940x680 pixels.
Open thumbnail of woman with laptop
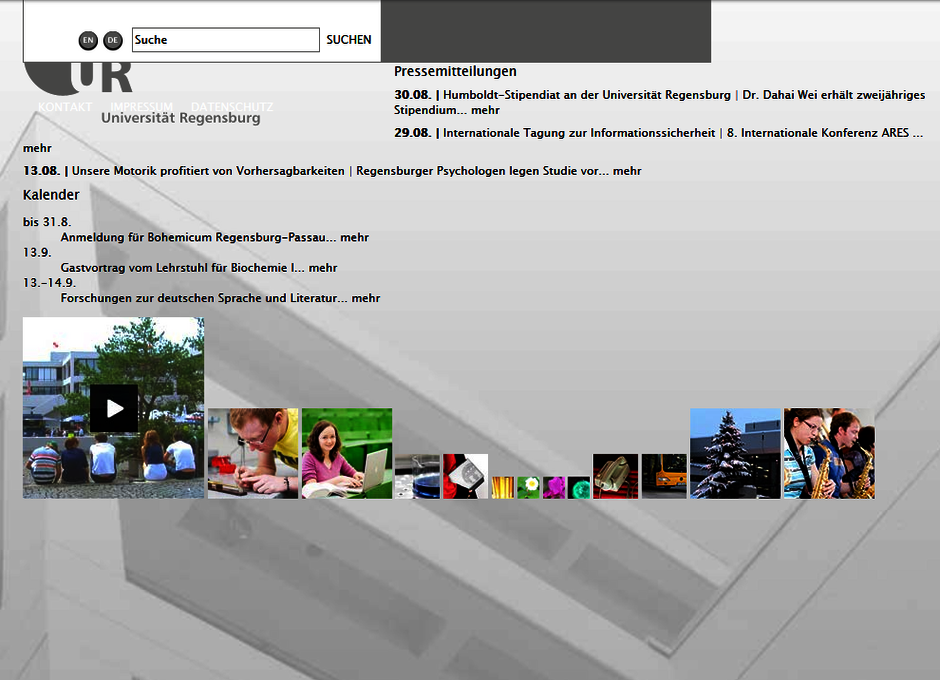coord(346,453)
